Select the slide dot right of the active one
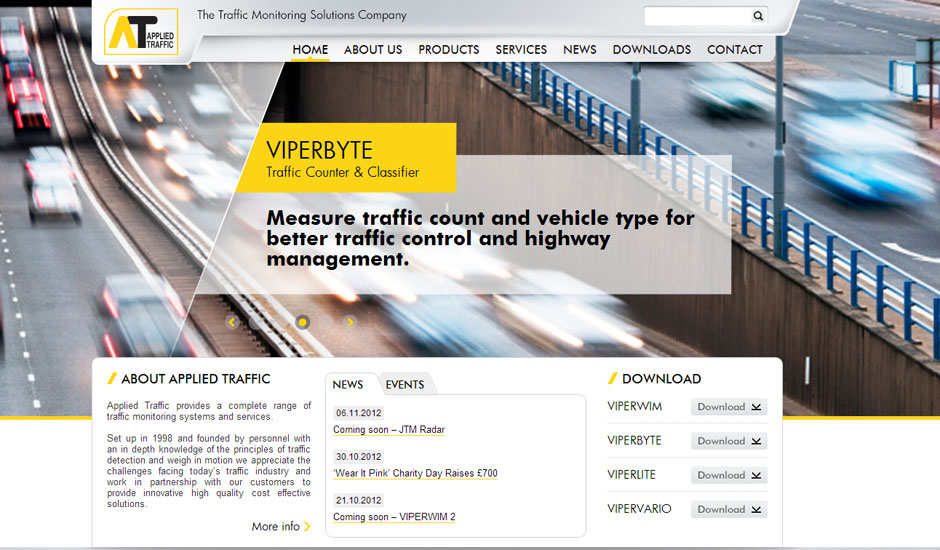Image resolution: width=940 pixels, height=550 pixels. 326,322
